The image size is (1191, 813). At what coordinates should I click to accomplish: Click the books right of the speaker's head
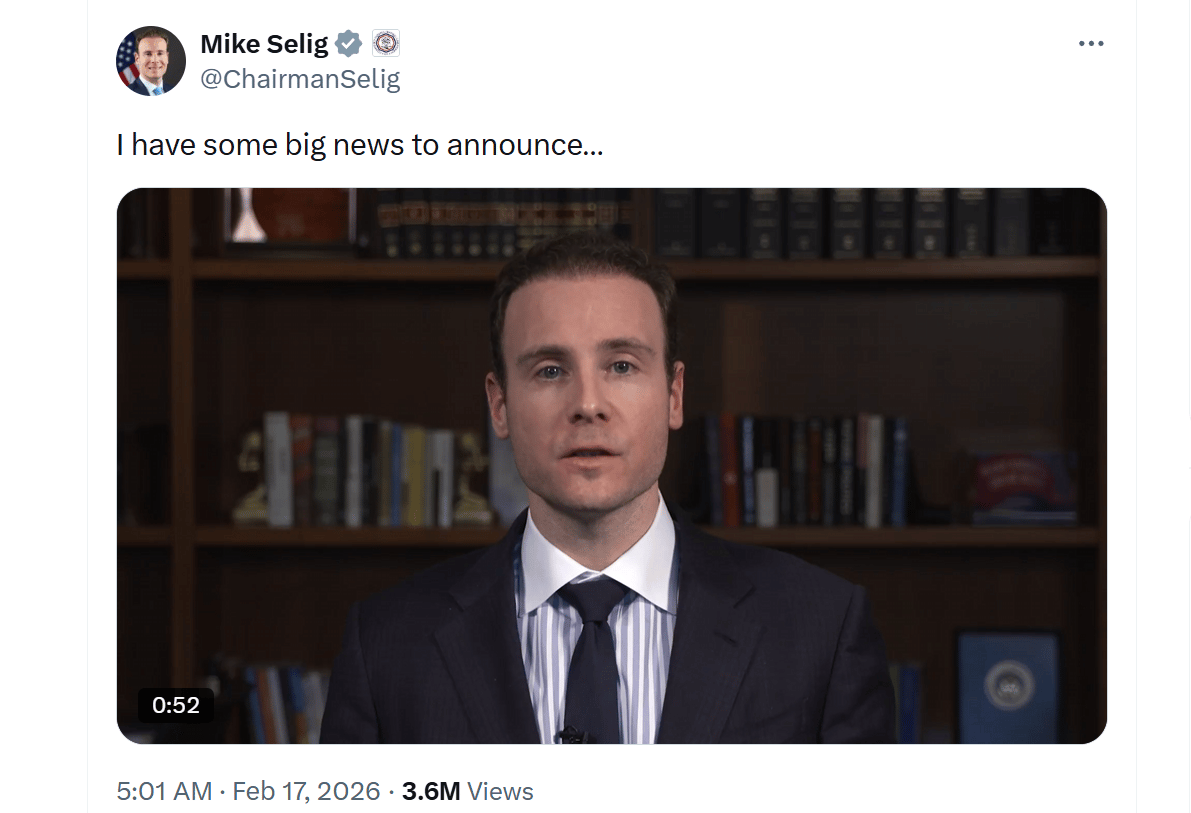click(807, 471)
